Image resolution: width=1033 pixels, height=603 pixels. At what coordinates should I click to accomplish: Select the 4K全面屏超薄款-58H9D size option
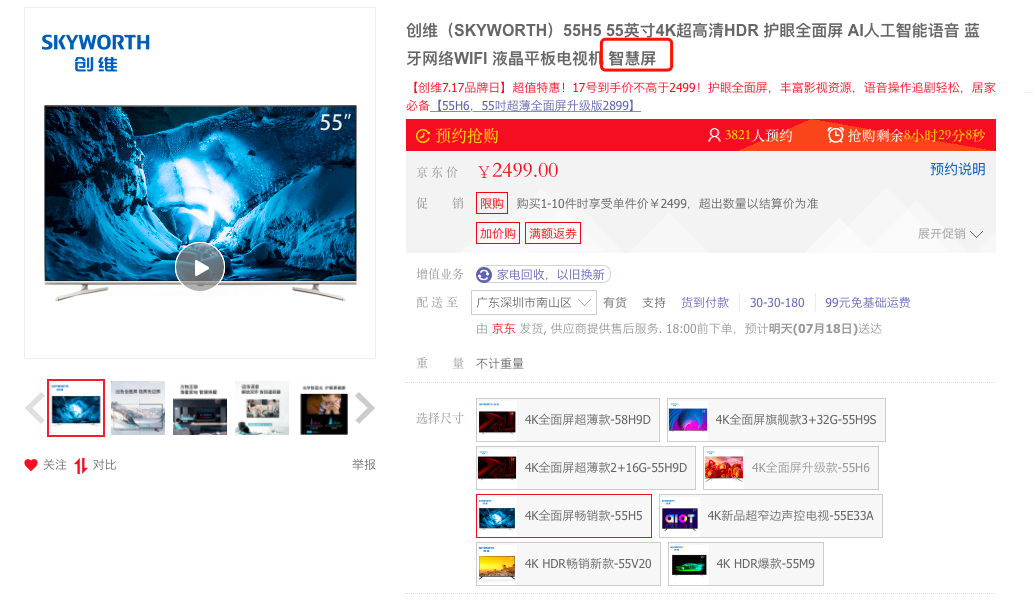click(566, 420)
